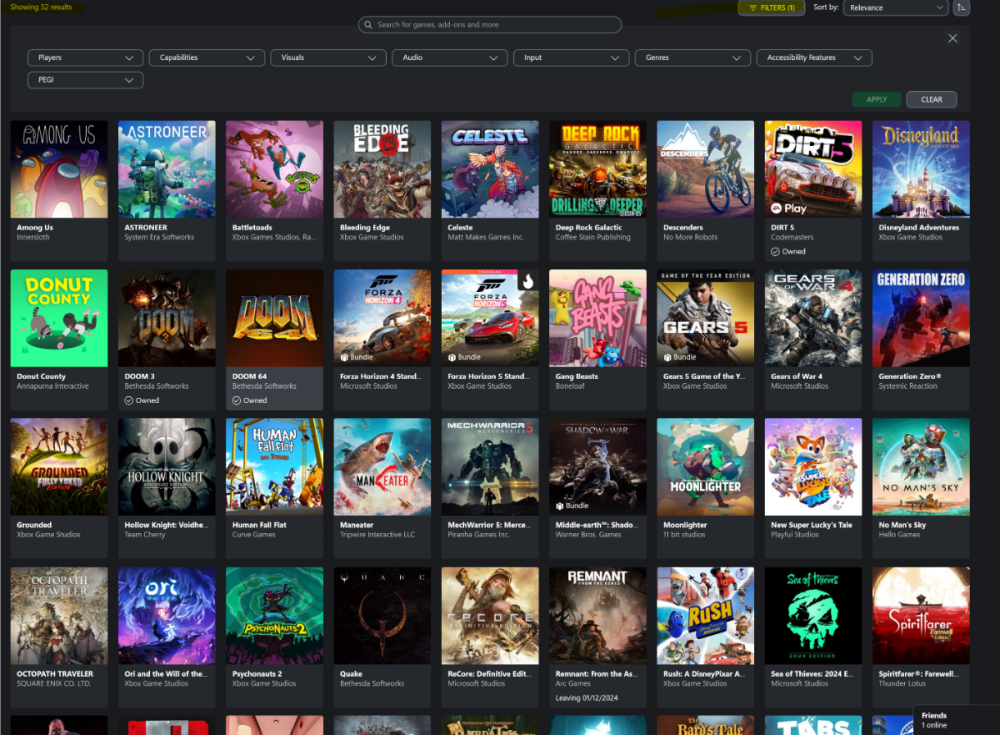Open the Forza Horizon 5 bundle thumbnail
Viewport: 1000px width, 735px height.
tap(490, 318)
